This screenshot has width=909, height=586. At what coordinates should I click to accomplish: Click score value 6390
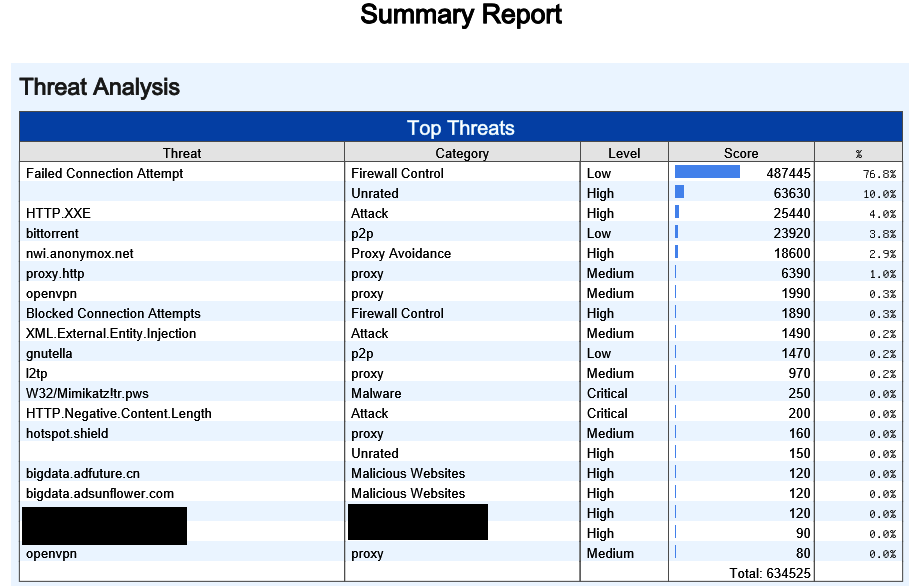point(795,273)
